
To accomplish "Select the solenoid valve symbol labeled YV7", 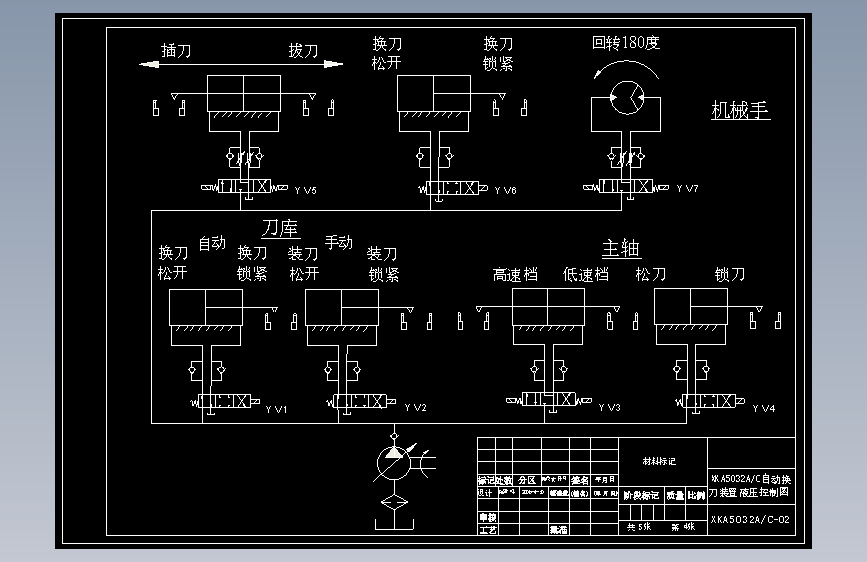I will click(626, 187).
